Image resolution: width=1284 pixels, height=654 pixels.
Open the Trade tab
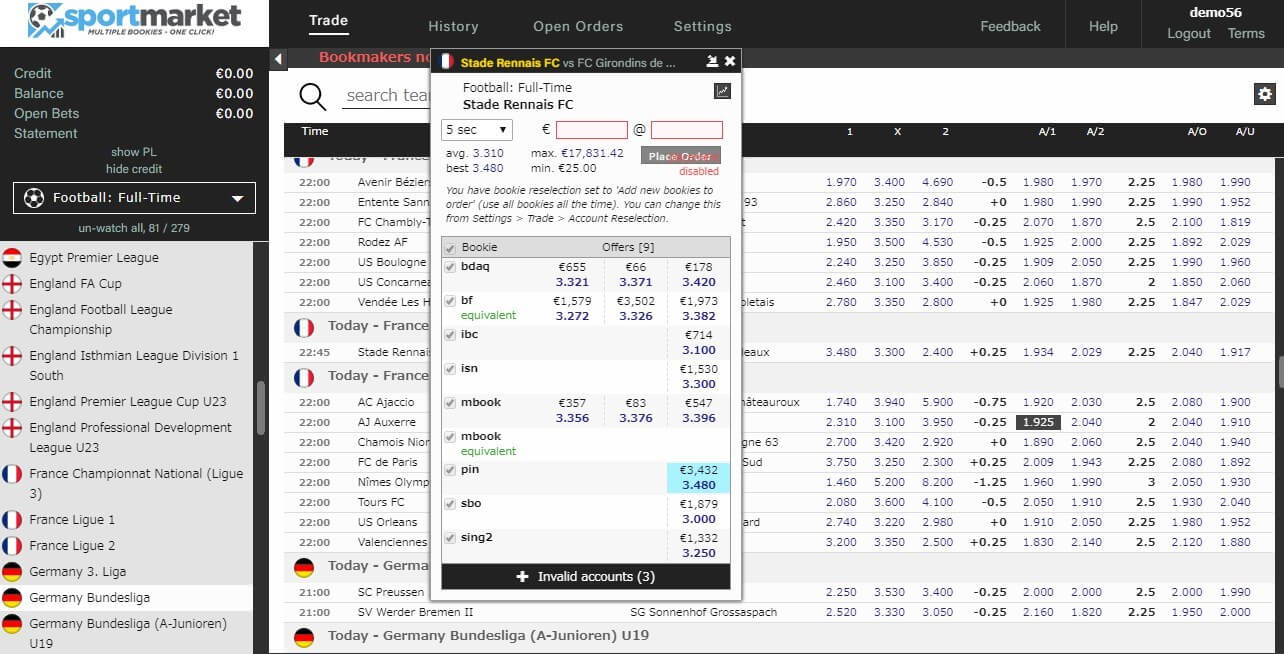[328, 21]
